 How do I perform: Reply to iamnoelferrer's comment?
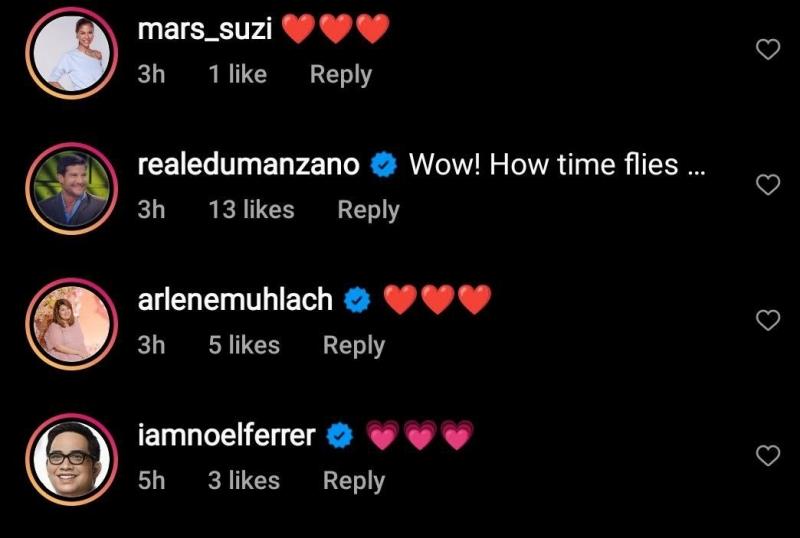tap(353, 481)
